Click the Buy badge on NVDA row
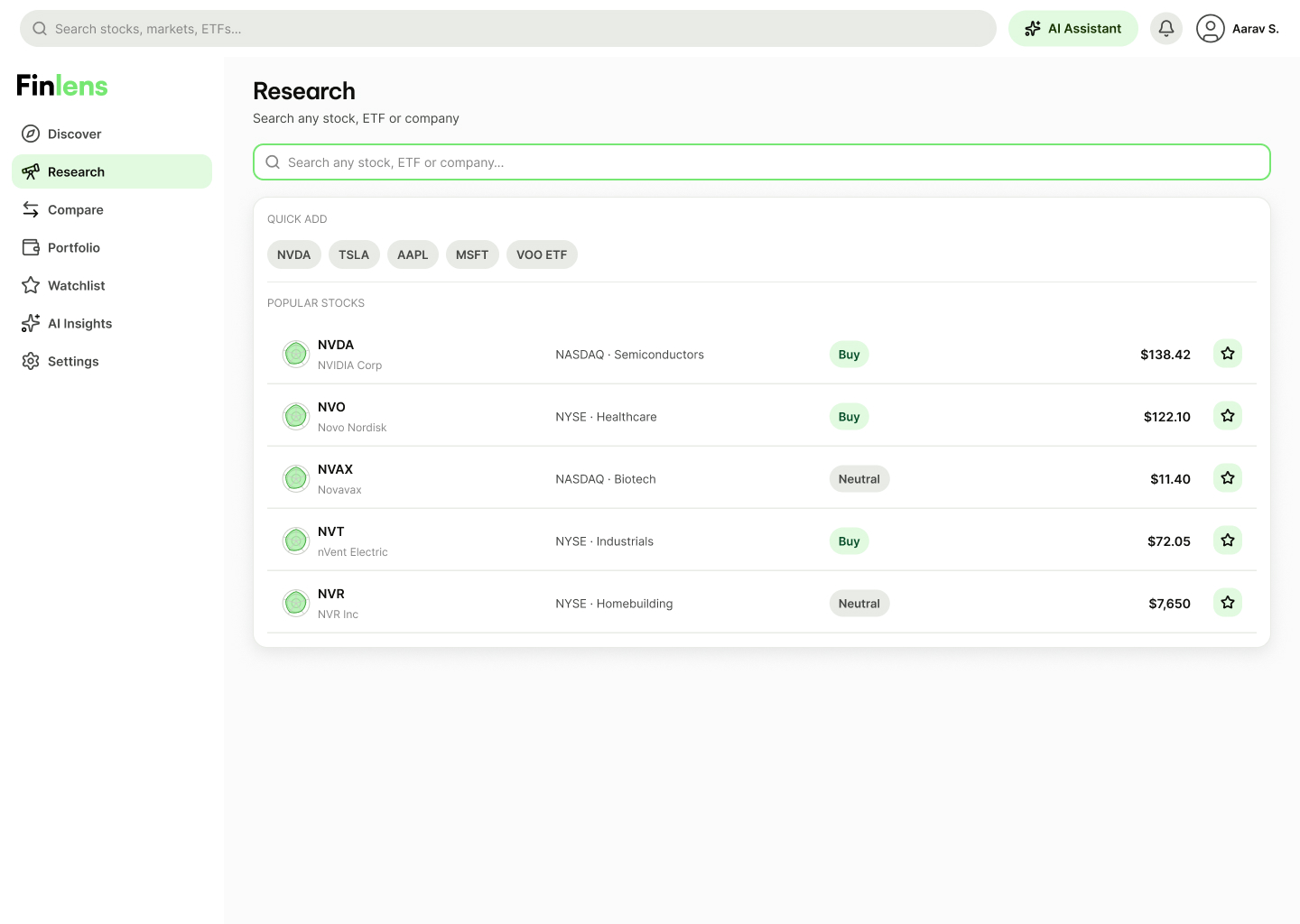The image size is (1300, 924). coord(849,355)
